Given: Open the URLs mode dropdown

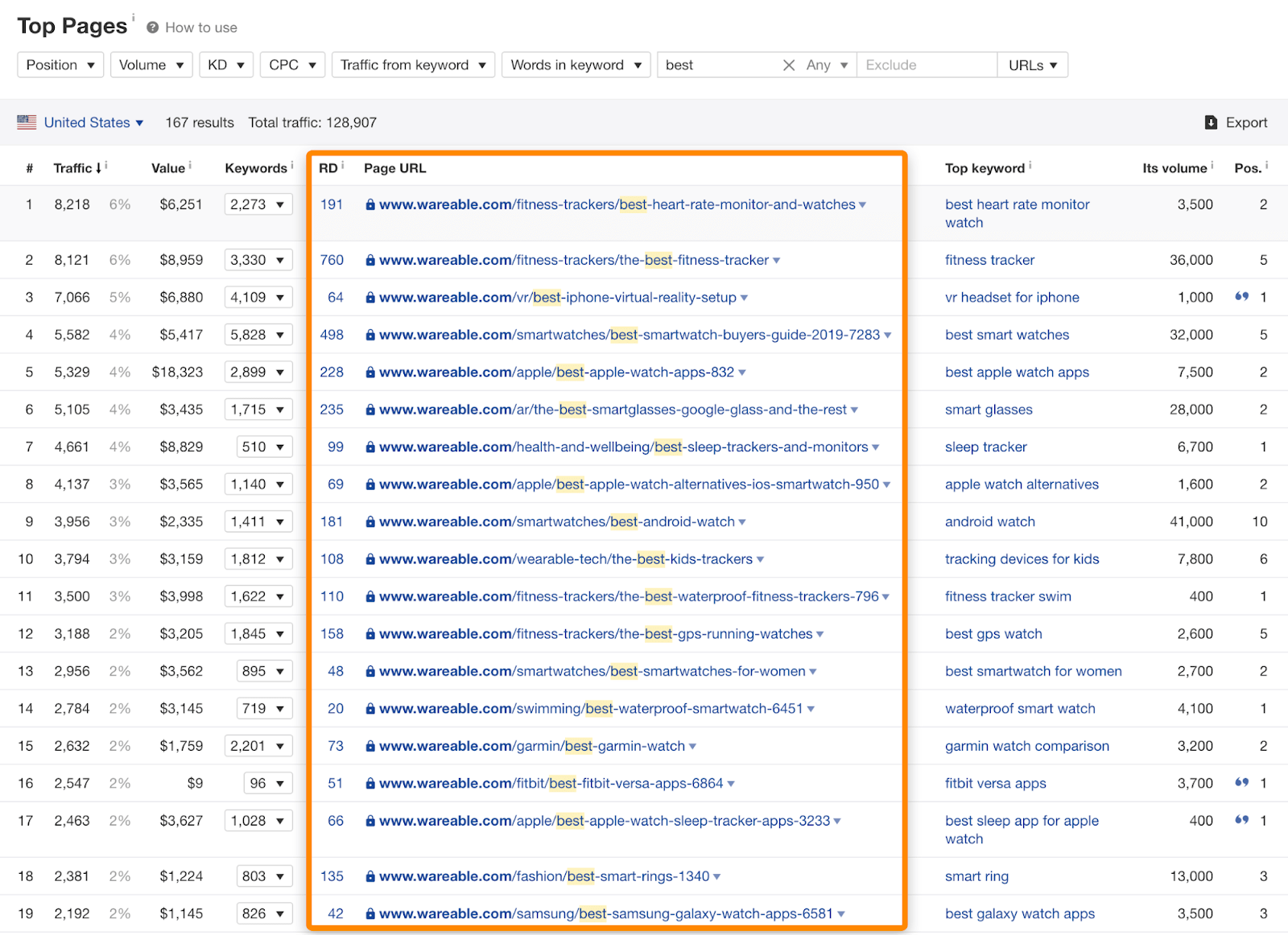Looking at the screenshot, I should point(1033,65).
